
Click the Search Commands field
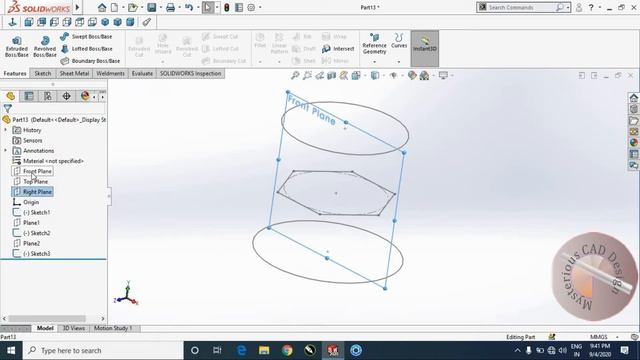[519, 7]
